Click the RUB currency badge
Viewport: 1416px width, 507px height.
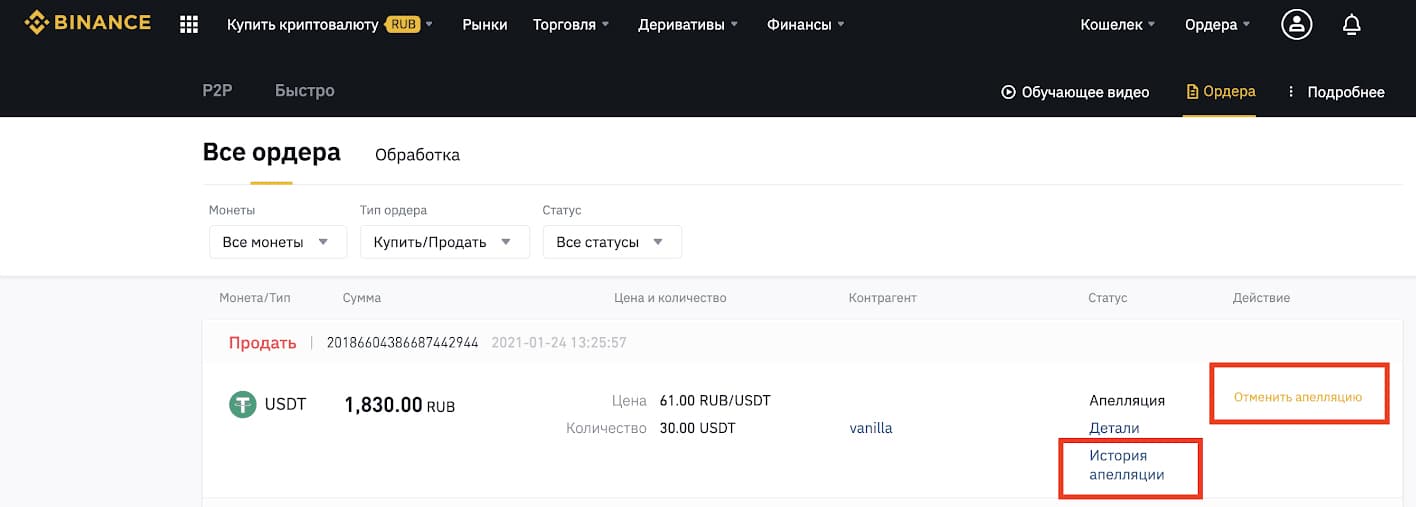click(402, 24)
